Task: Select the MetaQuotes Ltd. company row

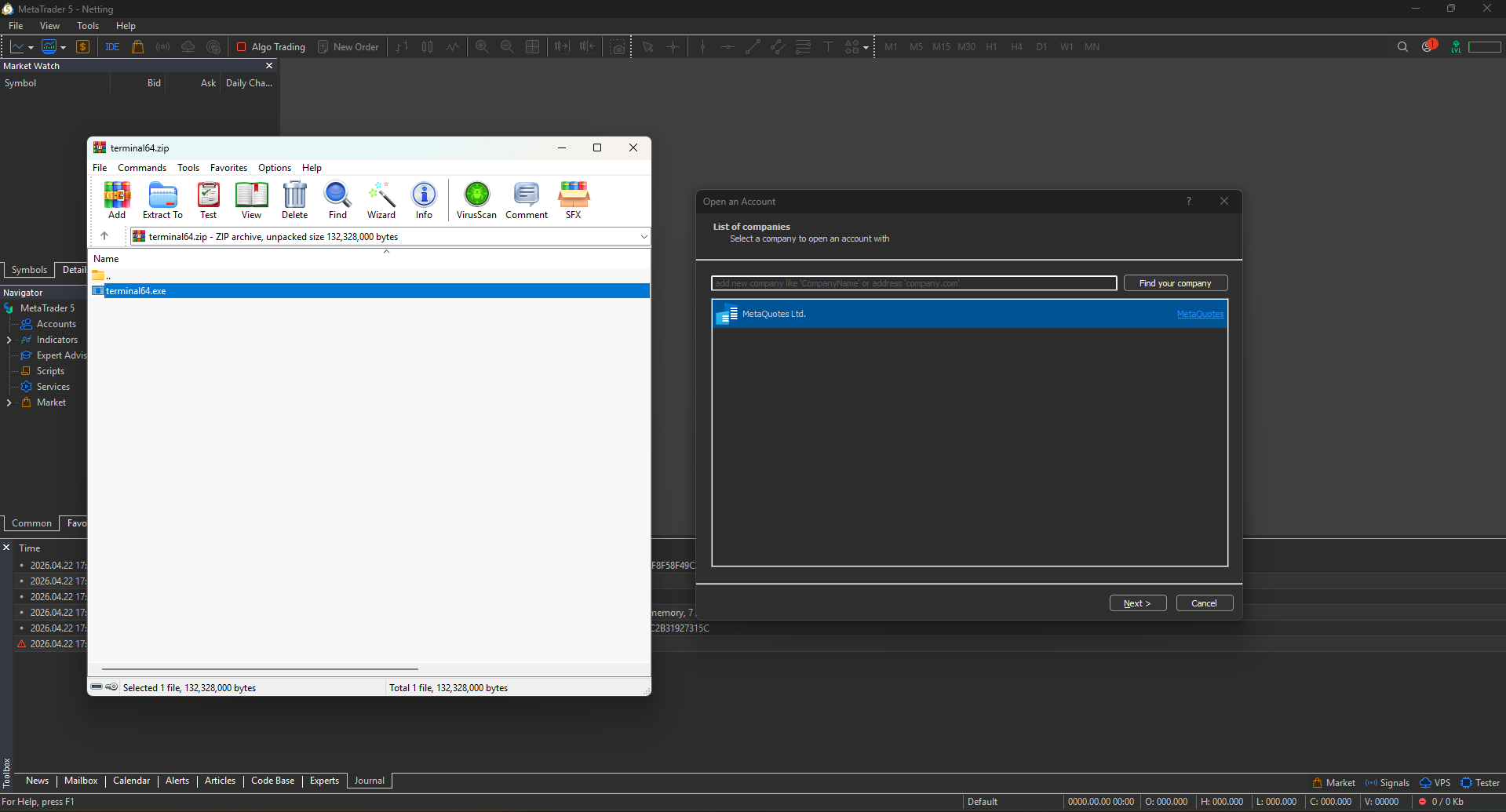Action: click(x=969, y=314)
